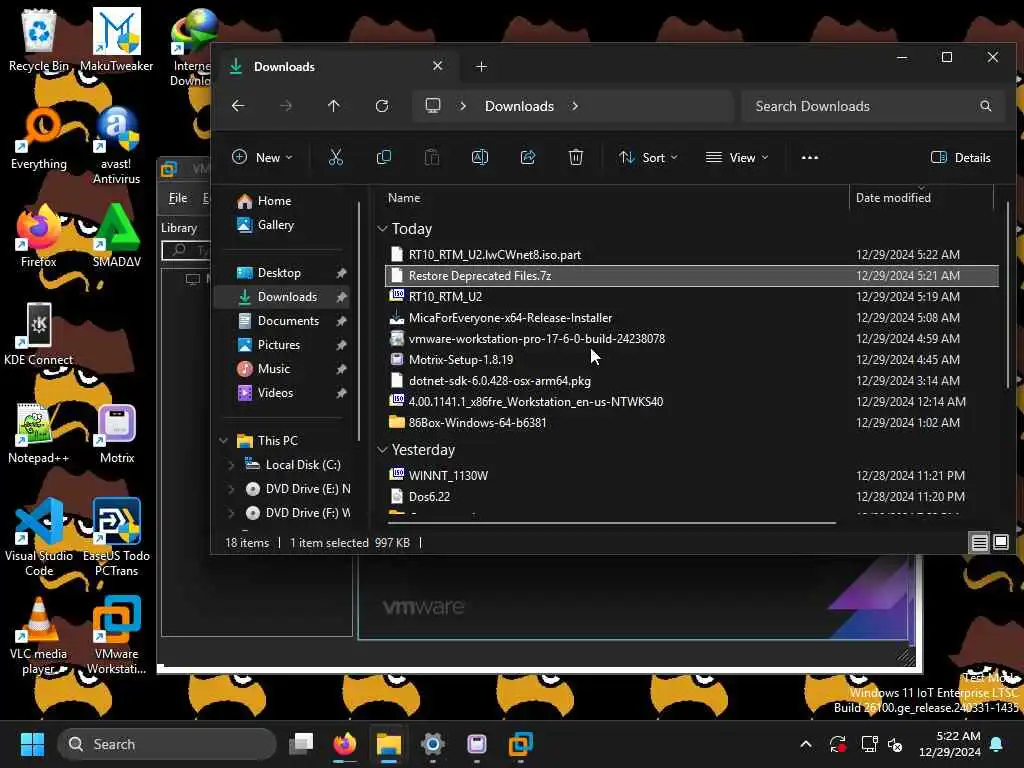
Task: Go back with the left arrow button
Action: click(238, 106)
